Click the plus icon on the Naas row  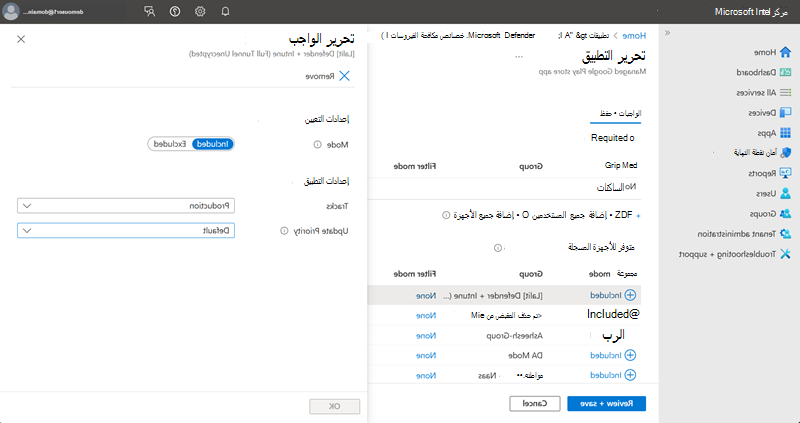pyautogui.click(x=631, y=375)
